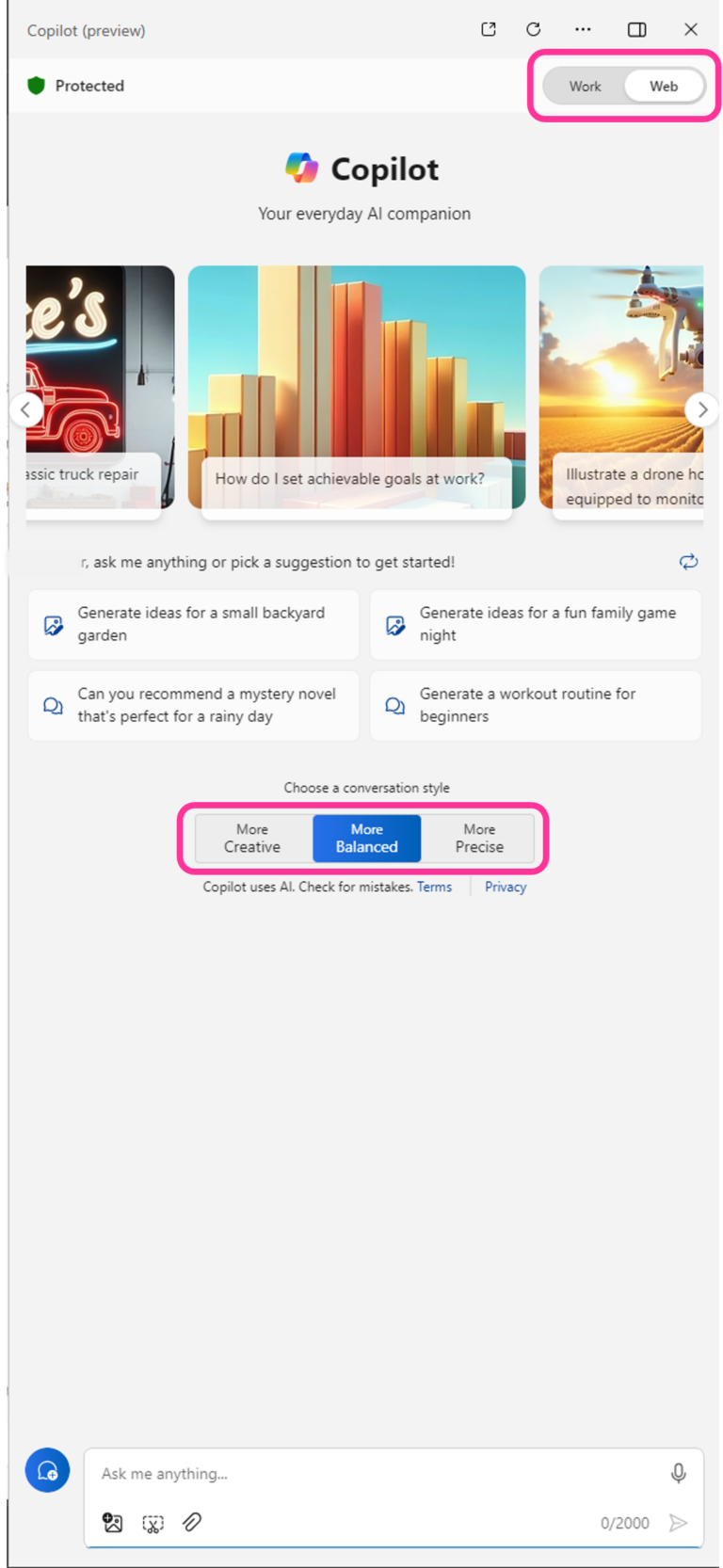Select More Creative conversation style
This screenshot has height=1568, width=723.
tap(252, 839)
